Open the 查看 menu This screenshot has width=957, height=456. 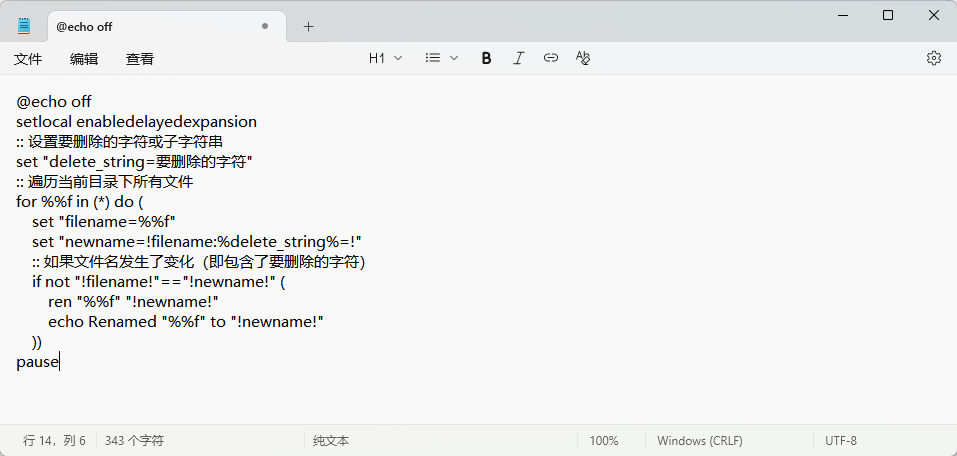point(140,59)
